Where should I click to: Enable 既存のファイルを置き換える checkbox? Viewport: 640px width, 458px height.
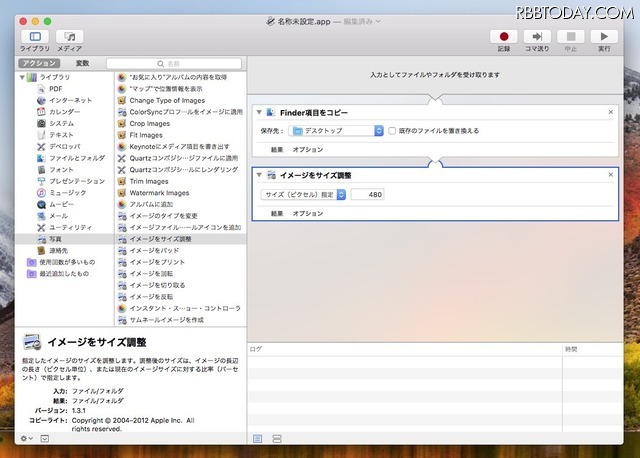392,131
